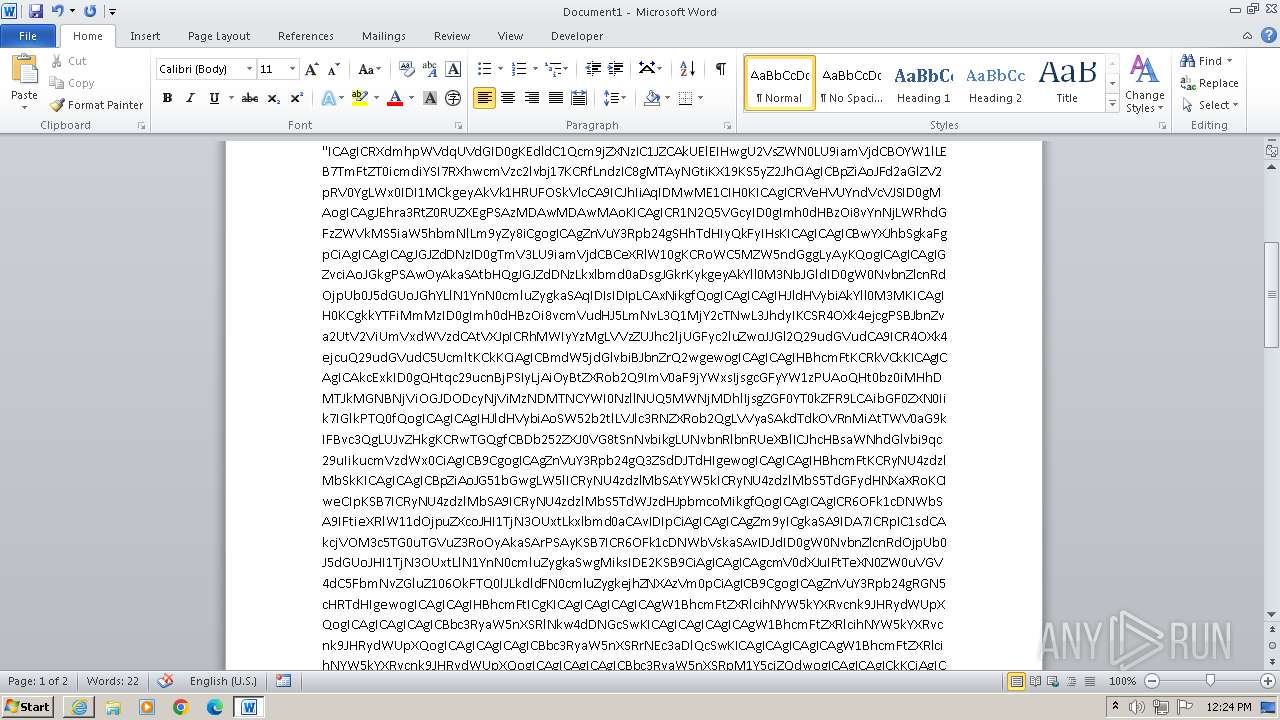Grow font size with the larger A icon
This screenshot has height=720, width=1280.
click(312, 69)
